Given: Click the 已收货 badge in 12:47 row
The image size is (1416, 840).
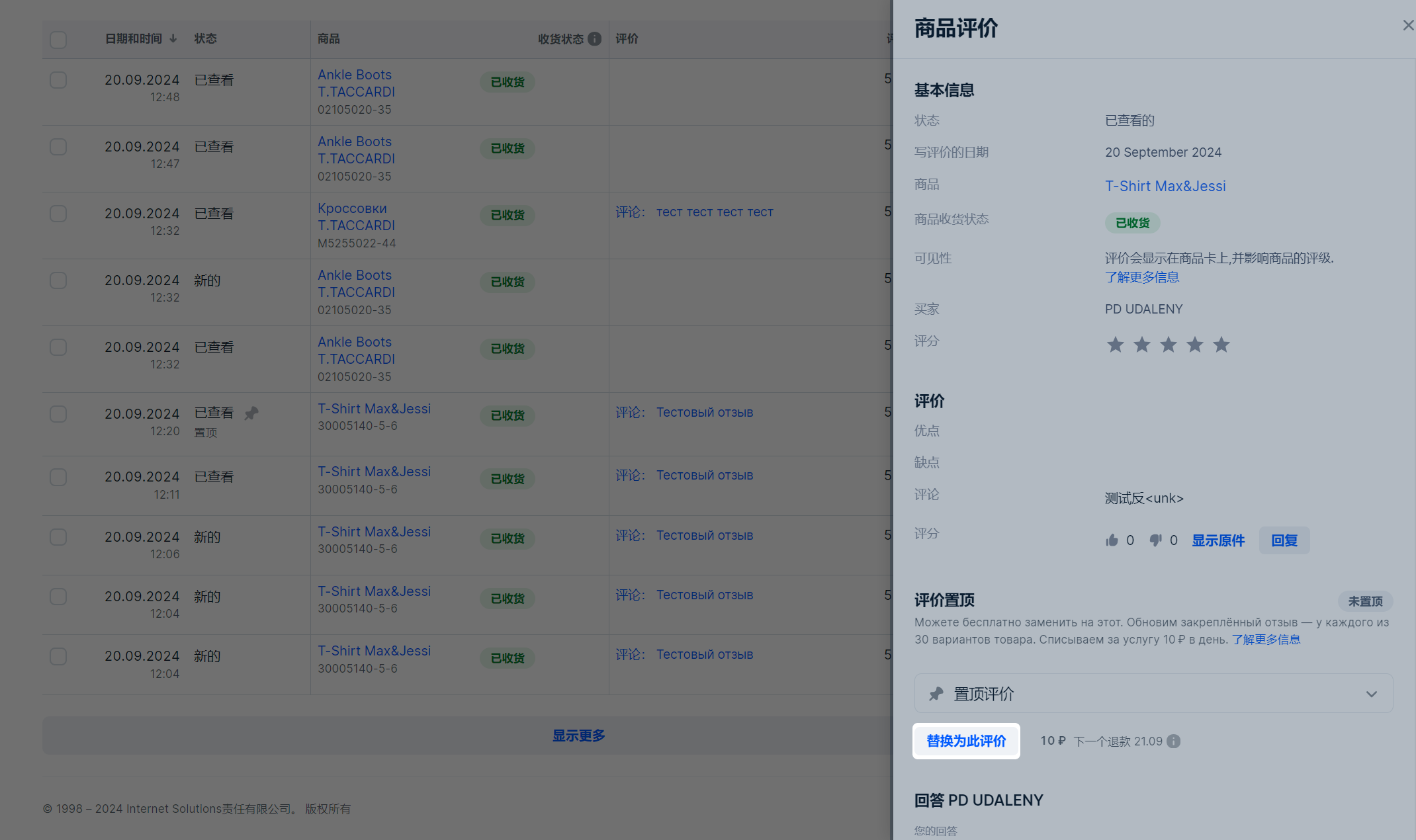Looking at the screenshot, I should coord(508,148).
